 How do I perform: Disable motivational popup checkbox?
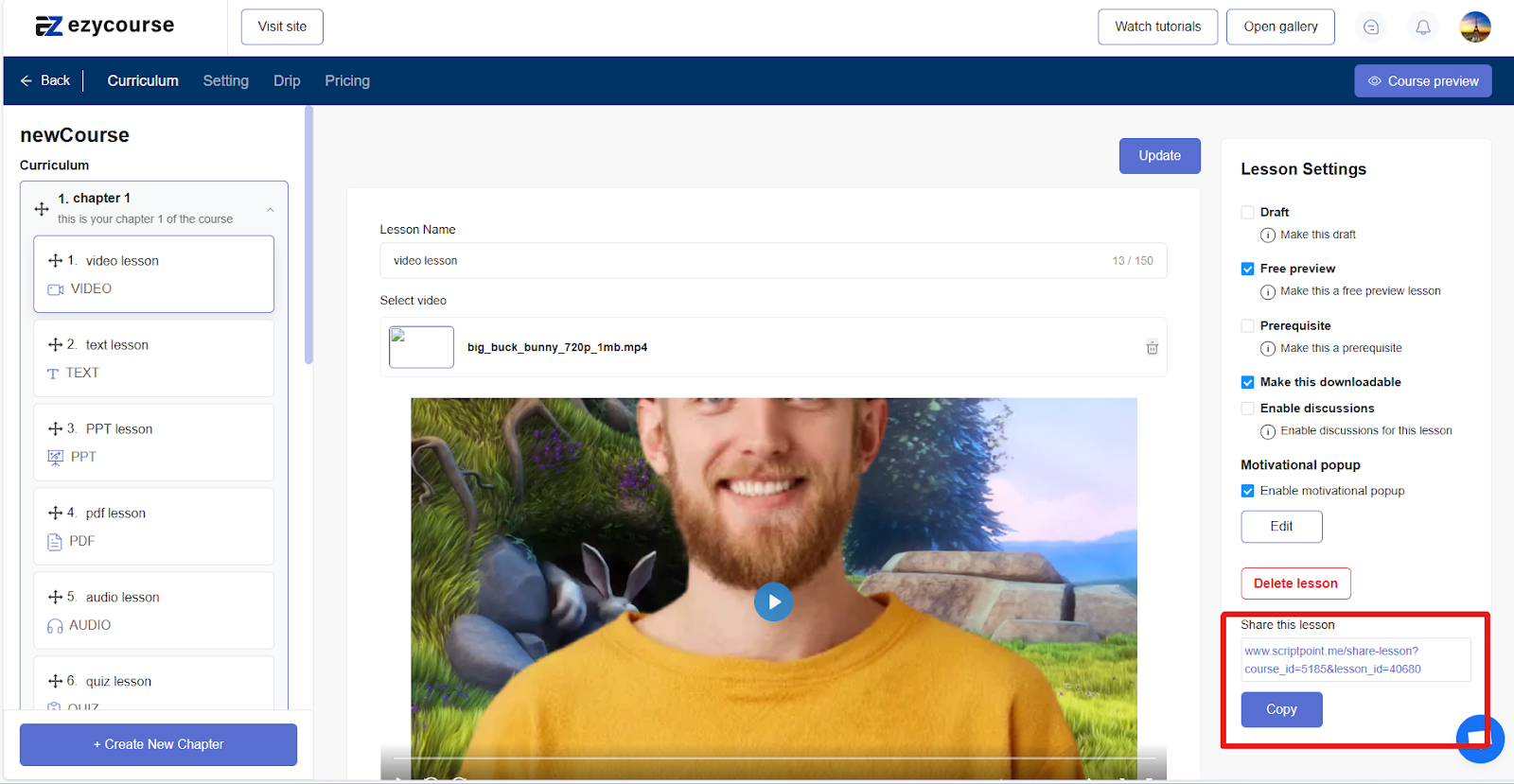point(1247,491)
